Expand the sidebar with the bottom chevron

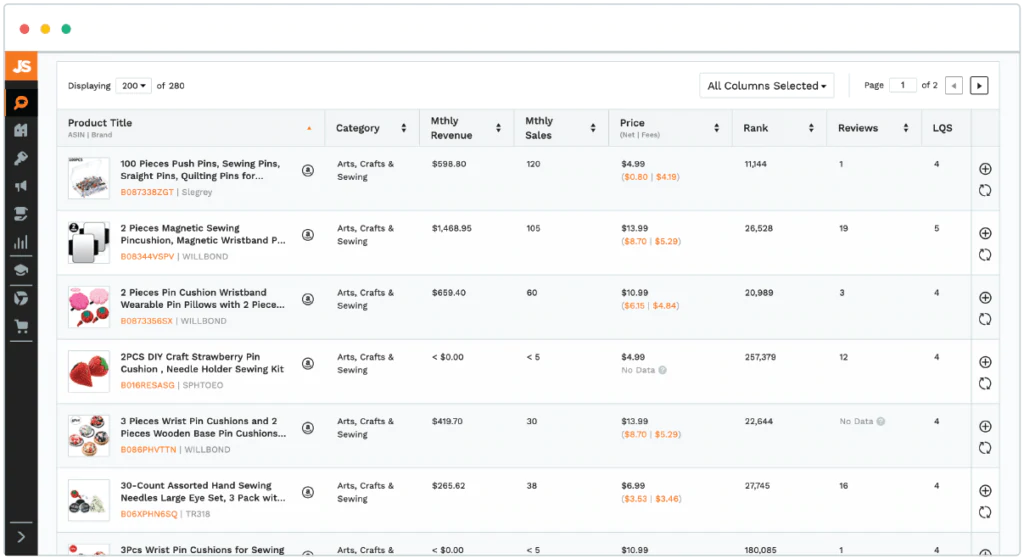click(x=20, y=537)
